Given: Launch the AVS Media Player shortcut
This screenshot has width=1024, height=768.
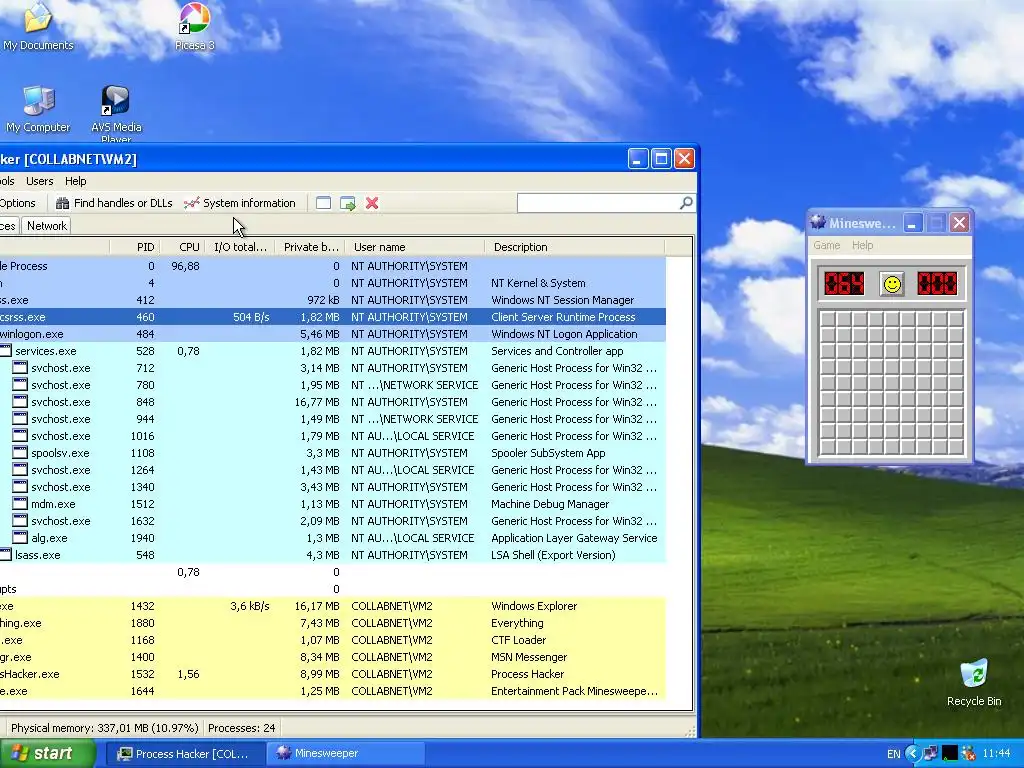Looking at the screenshot, I should [x=116, y=114].
